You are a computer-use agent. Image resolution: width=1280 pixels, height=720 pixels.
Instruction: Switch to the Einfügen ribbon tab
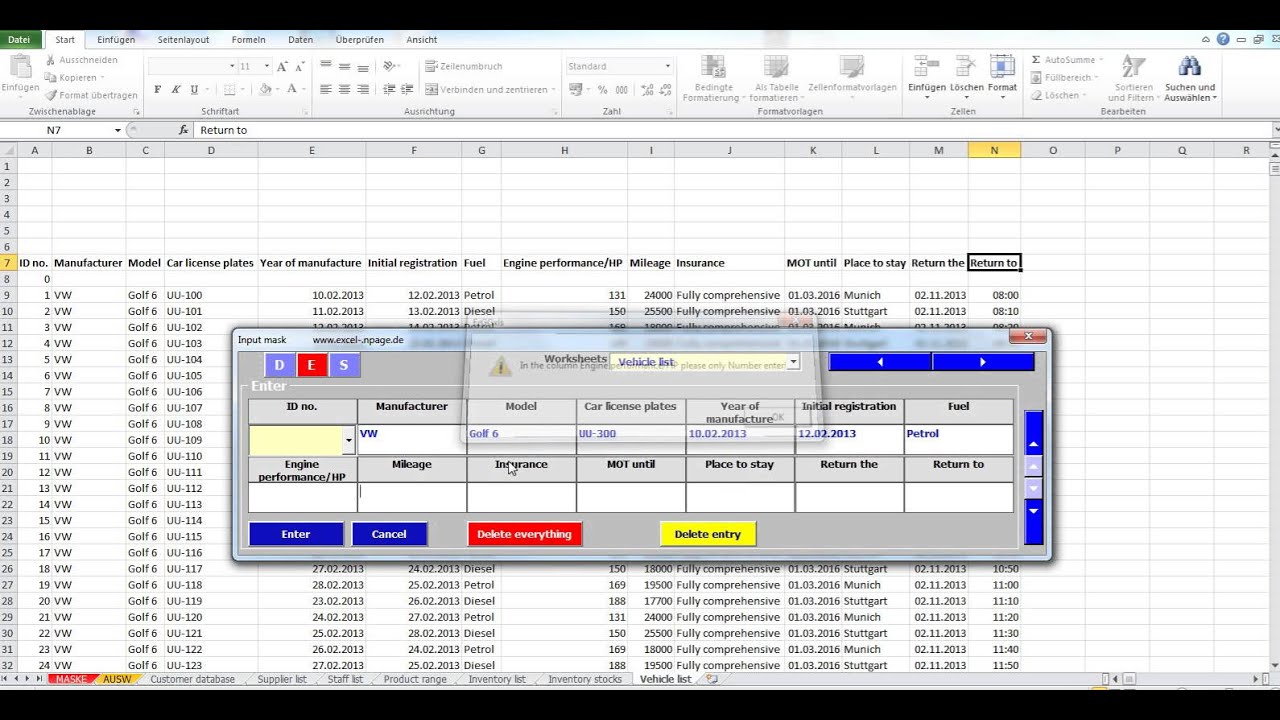point(116,40)
